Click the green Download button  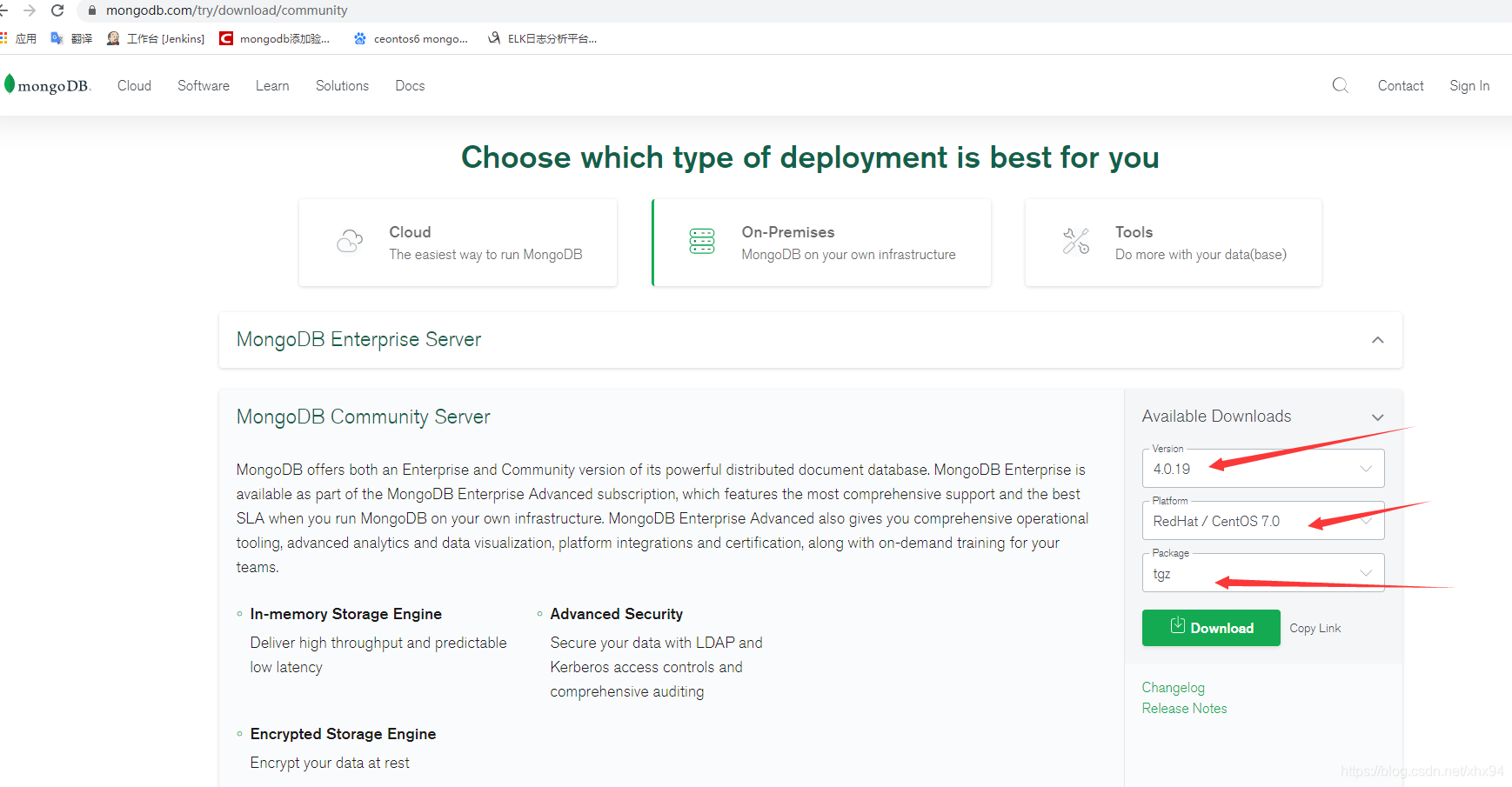[x=1211, y=628]
